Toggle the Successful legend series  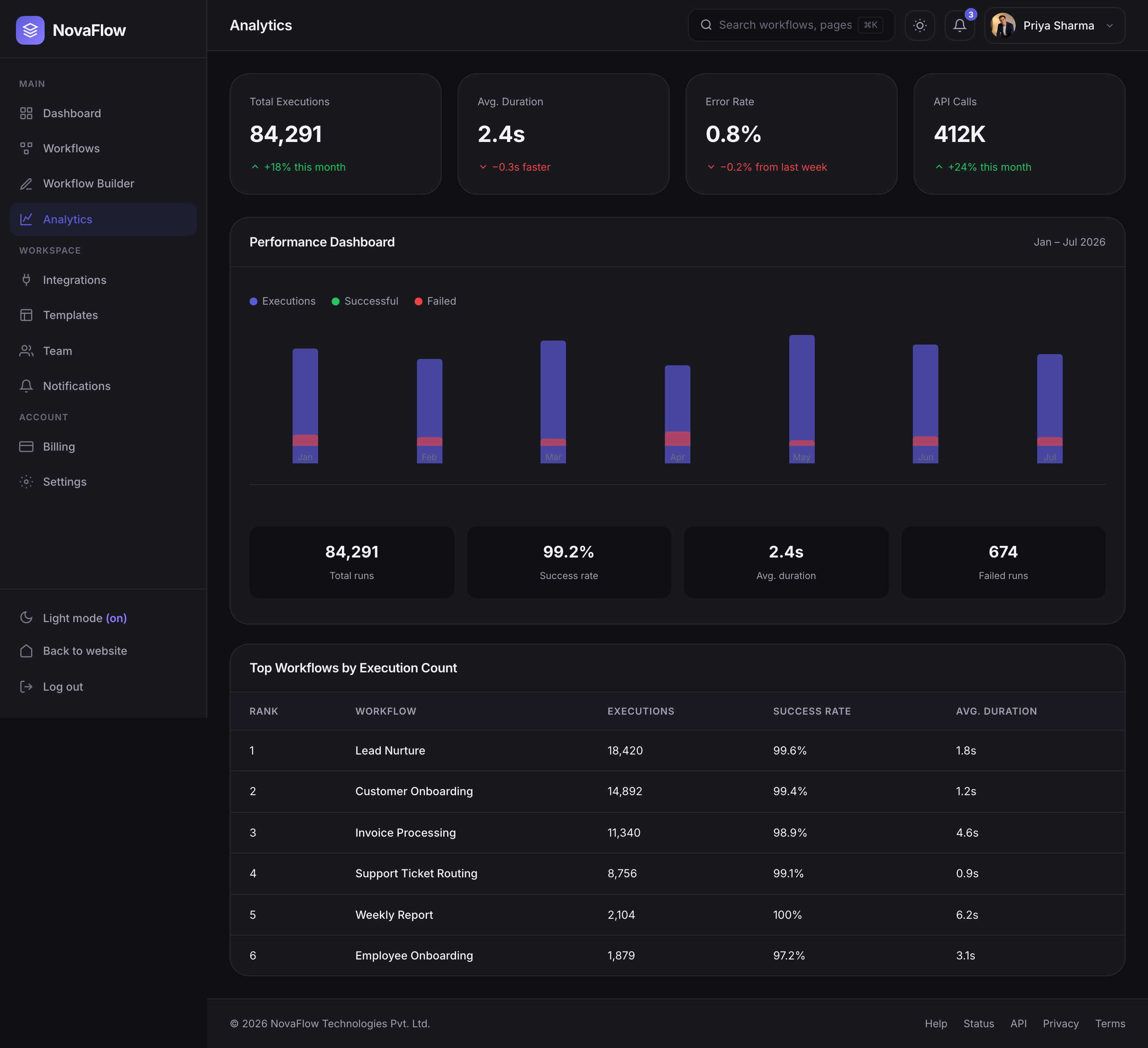[365, 301]
